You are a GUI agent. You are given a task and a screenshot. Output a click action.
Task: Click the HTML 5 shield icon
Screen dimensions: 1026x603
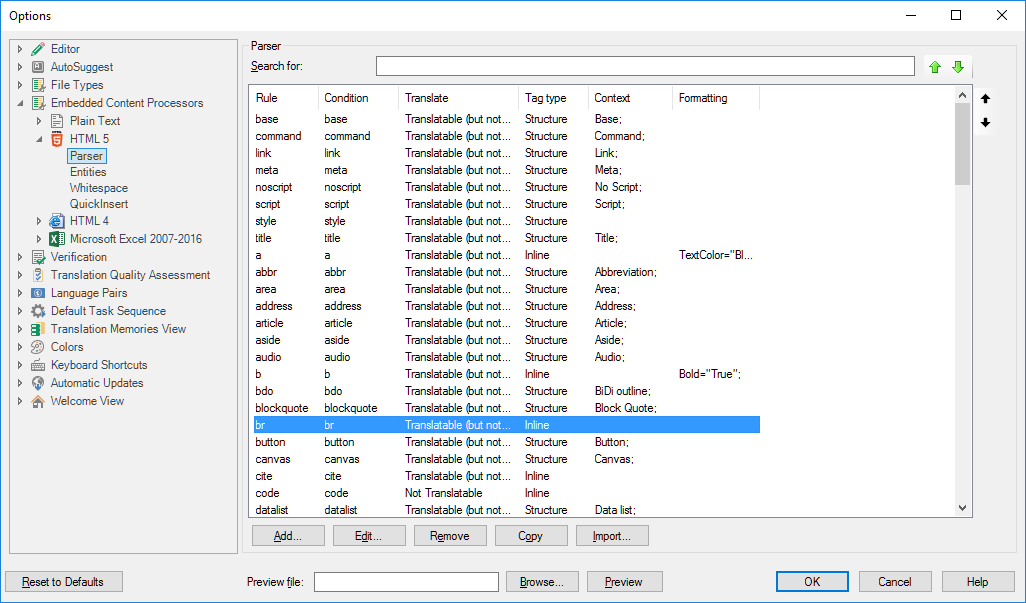click(57, 139)
